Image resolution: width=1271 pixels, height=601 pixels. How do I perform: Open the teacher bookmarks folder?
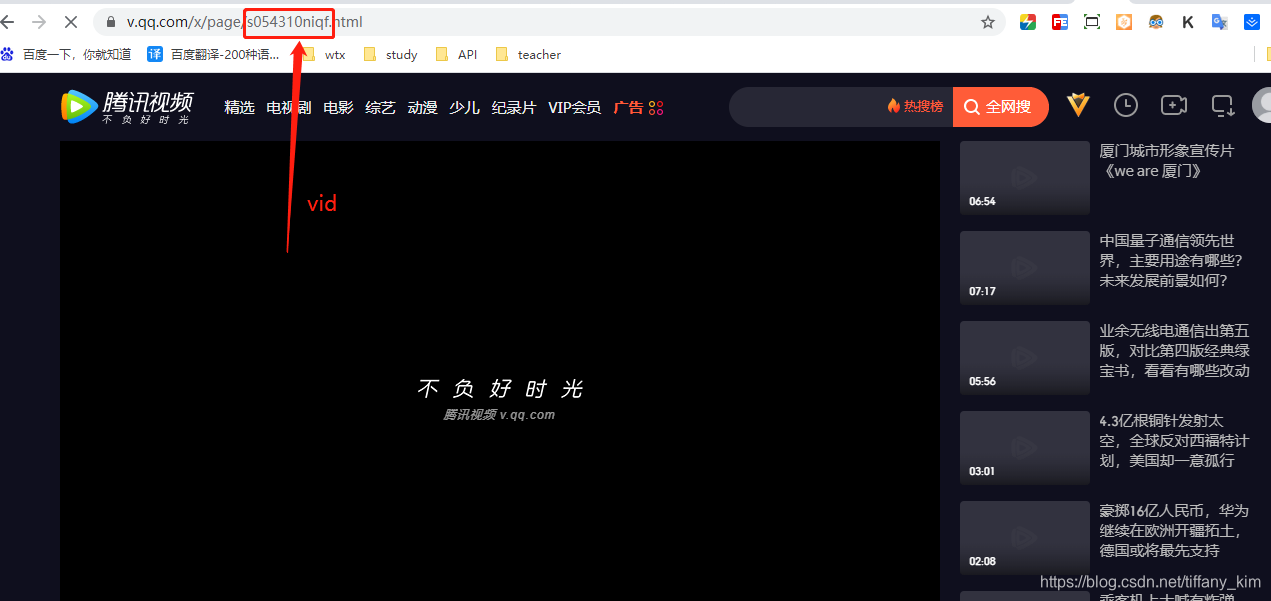click(x=529, y=55)
